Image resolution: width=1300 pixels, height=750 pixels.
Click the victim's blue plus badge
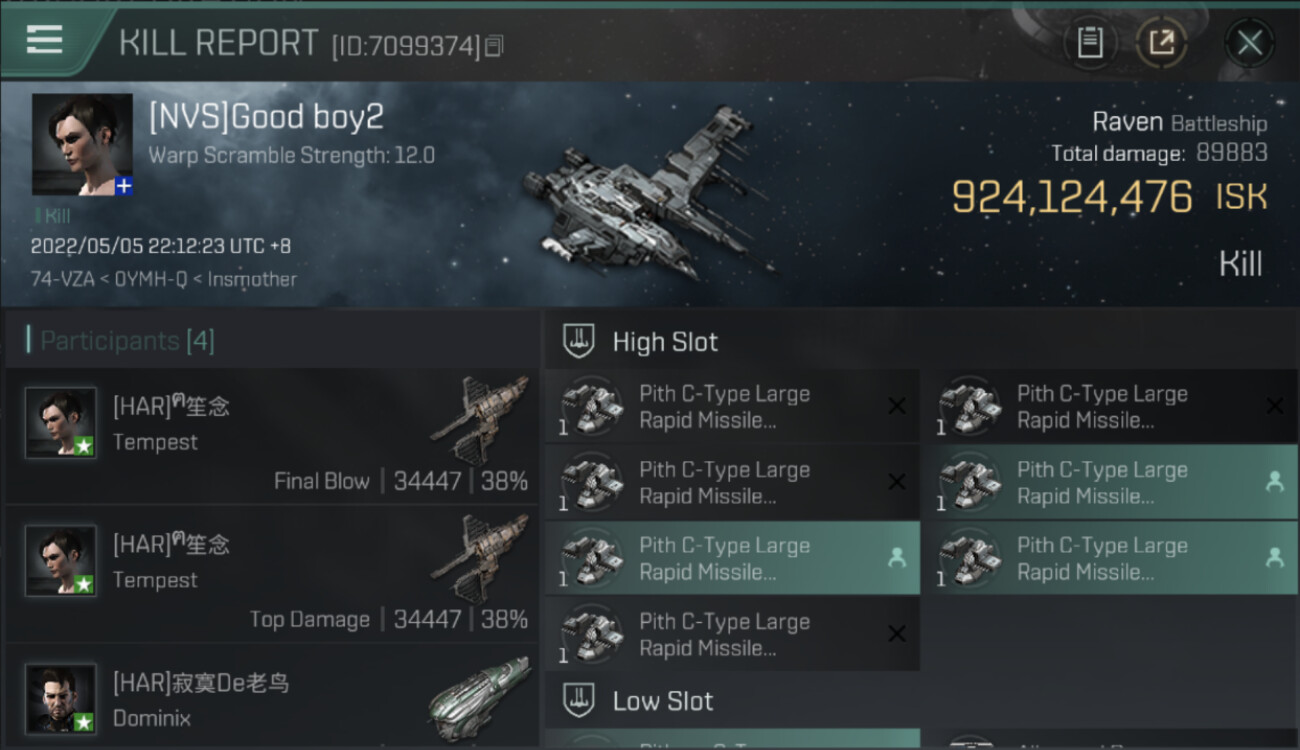(124, 185)
